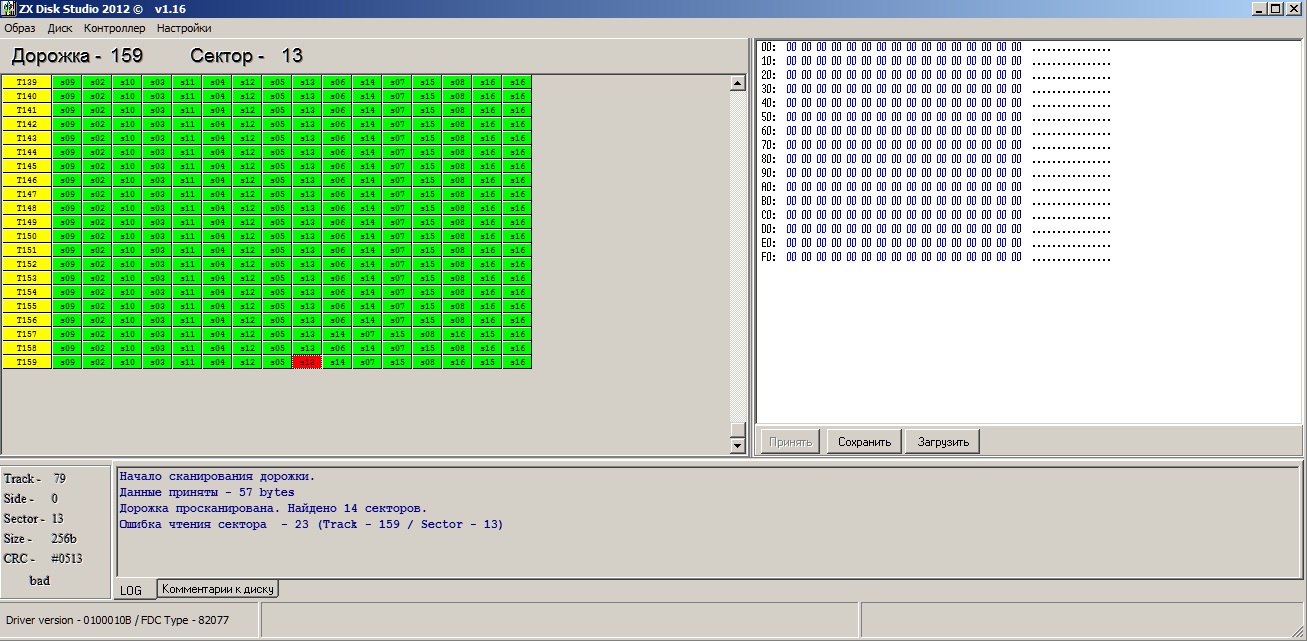Select track header T157
This screenshot has height=641, width=1307.
click(27, 334)
